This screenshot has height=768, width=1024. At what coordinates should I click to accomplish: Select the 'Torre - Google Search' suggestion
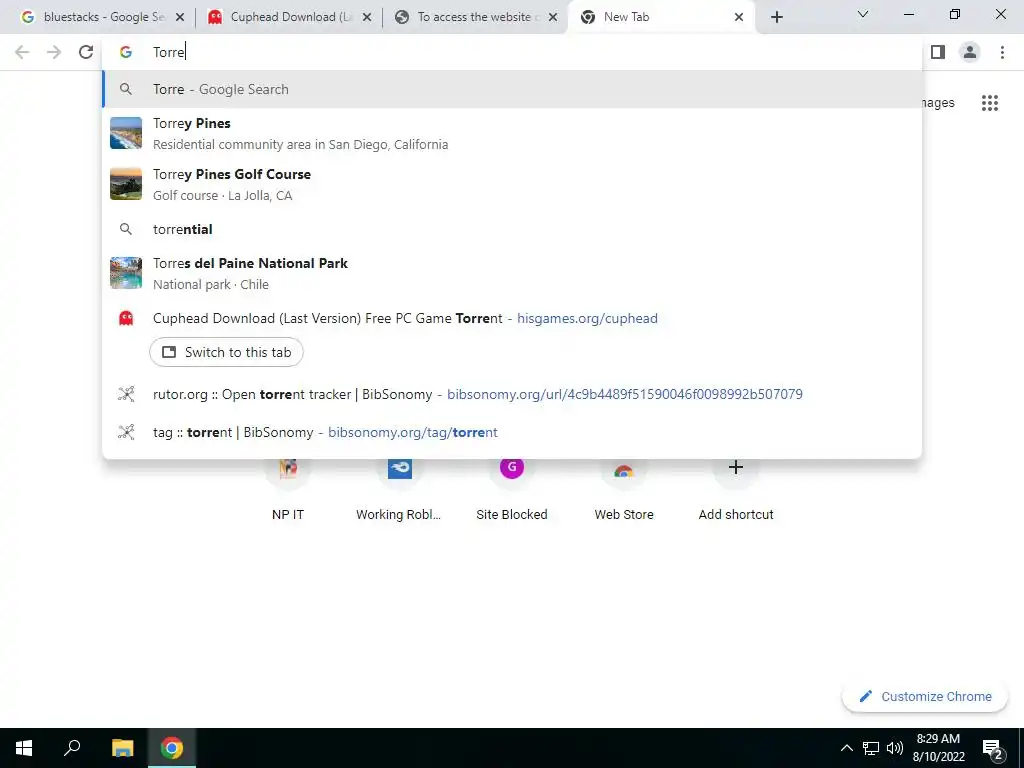[512, 89]
